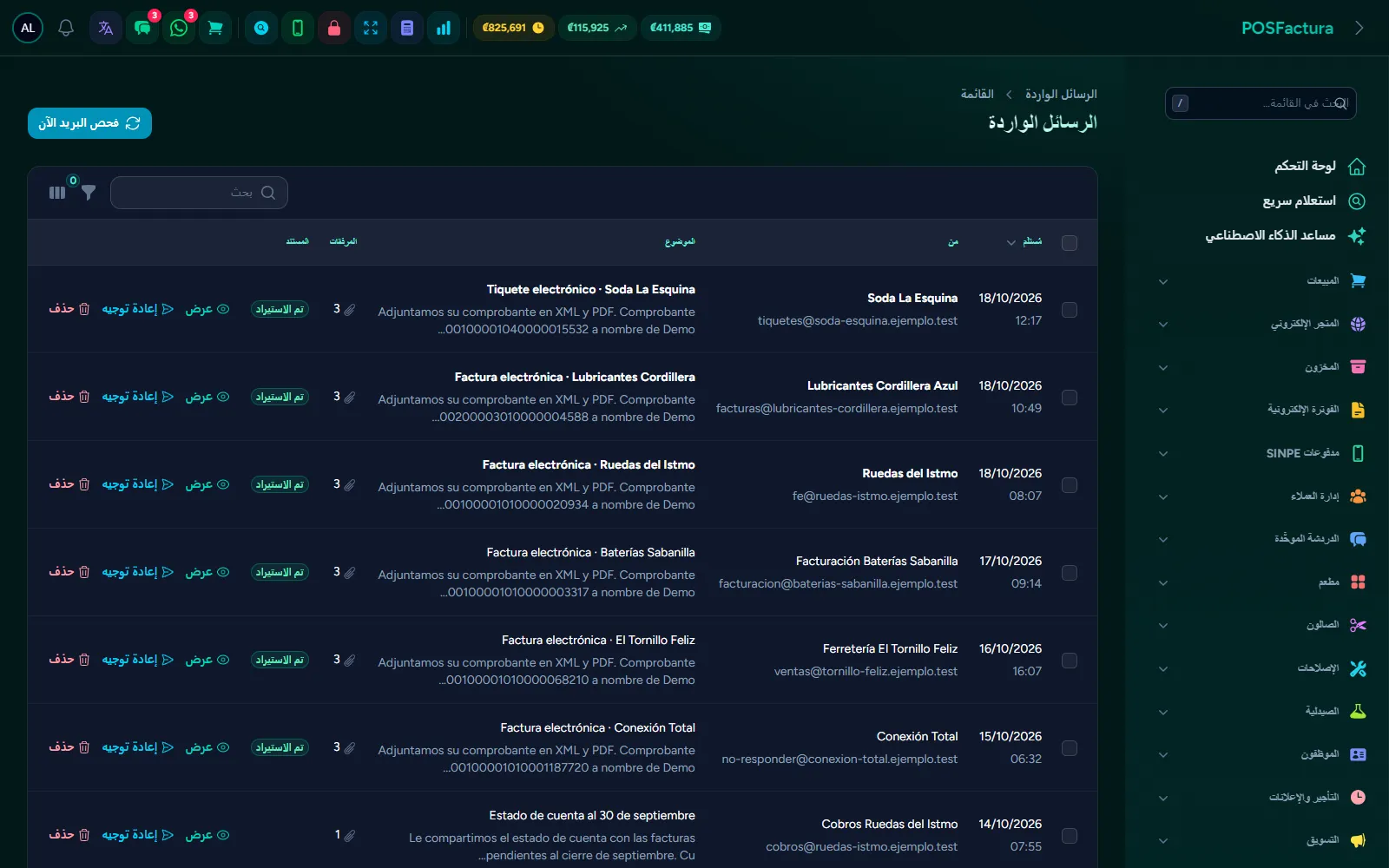Click فحص البريد الآن check mail button
1389x868 pixels.
(89, 123)
